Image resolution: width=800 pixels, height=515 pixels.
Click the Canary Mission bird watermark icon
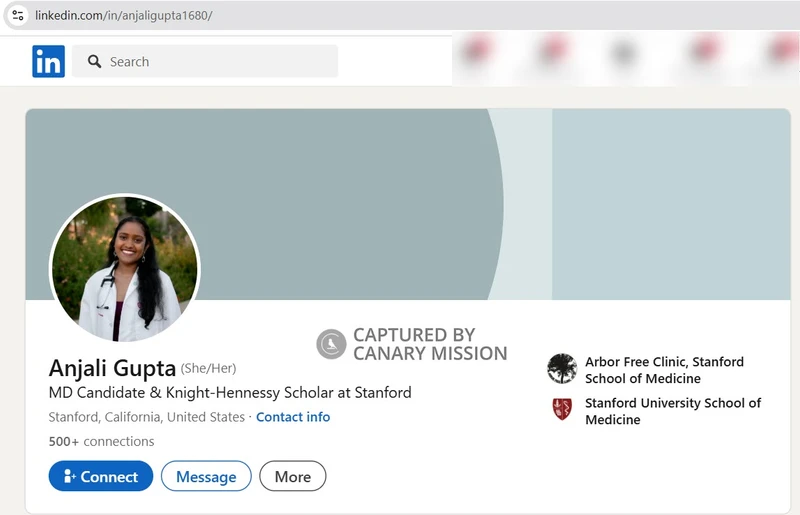(x=331, y=344)
